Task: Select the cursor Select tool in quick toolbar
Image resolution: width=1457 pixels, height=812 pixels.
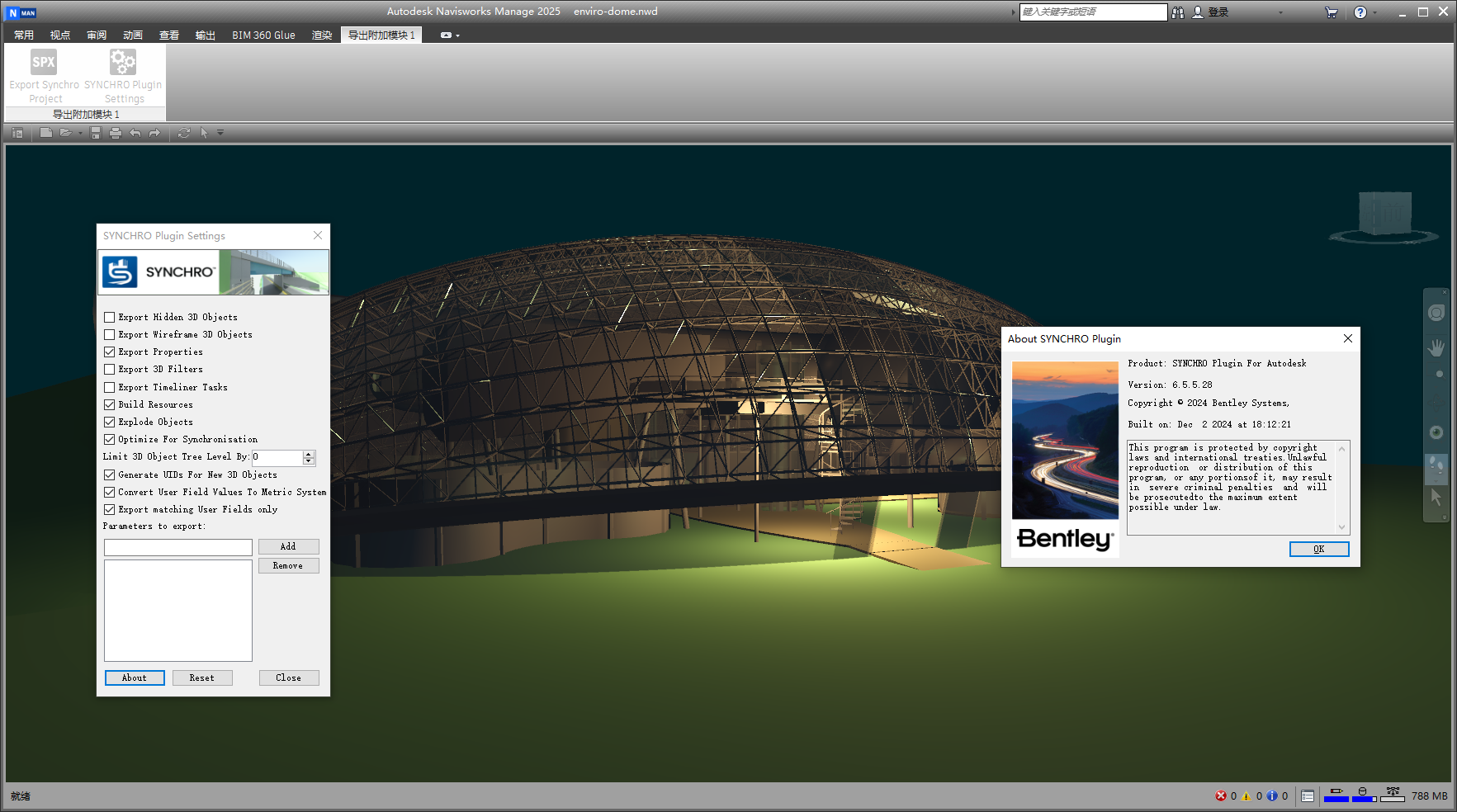Action: (x=205, y=133)
